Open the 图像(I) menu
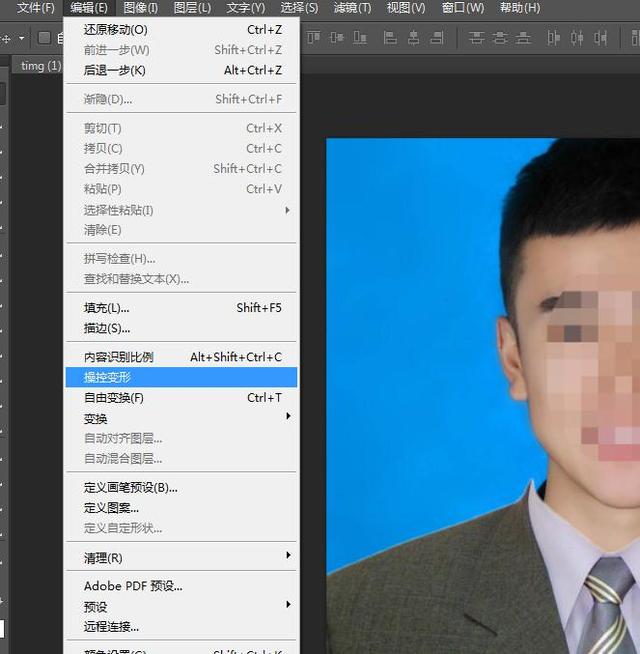This screenshot has width=640, height=654. (141, 8)
